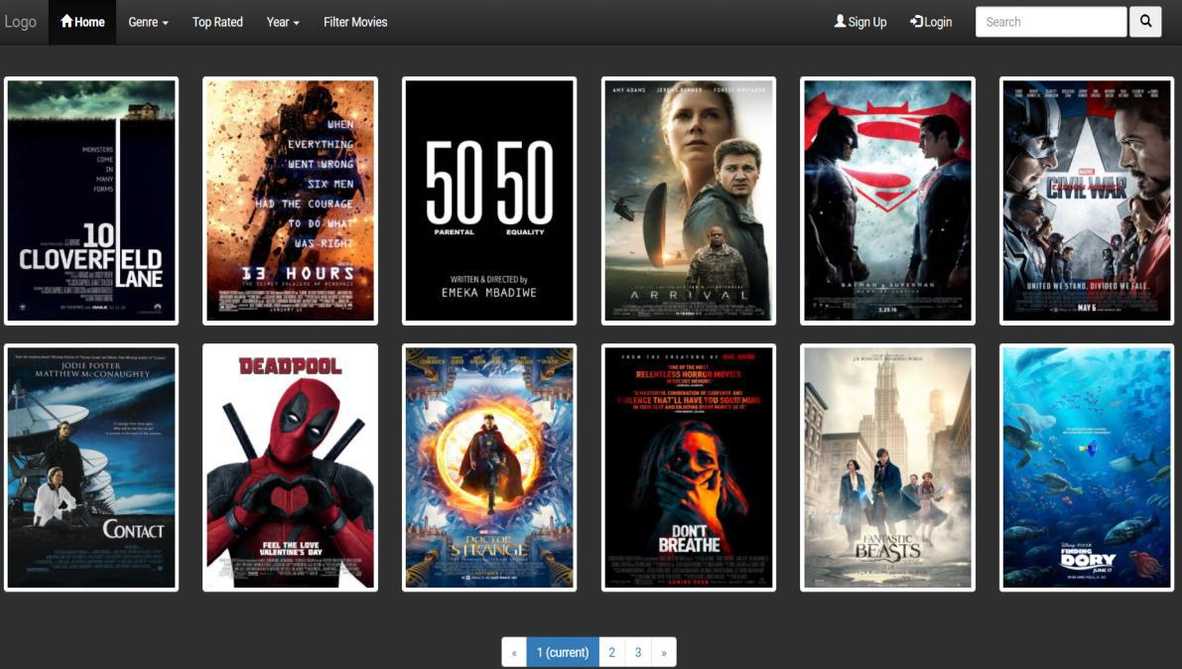
Task: Open the Finding Dory poster
Action: tap(1085, 466)
